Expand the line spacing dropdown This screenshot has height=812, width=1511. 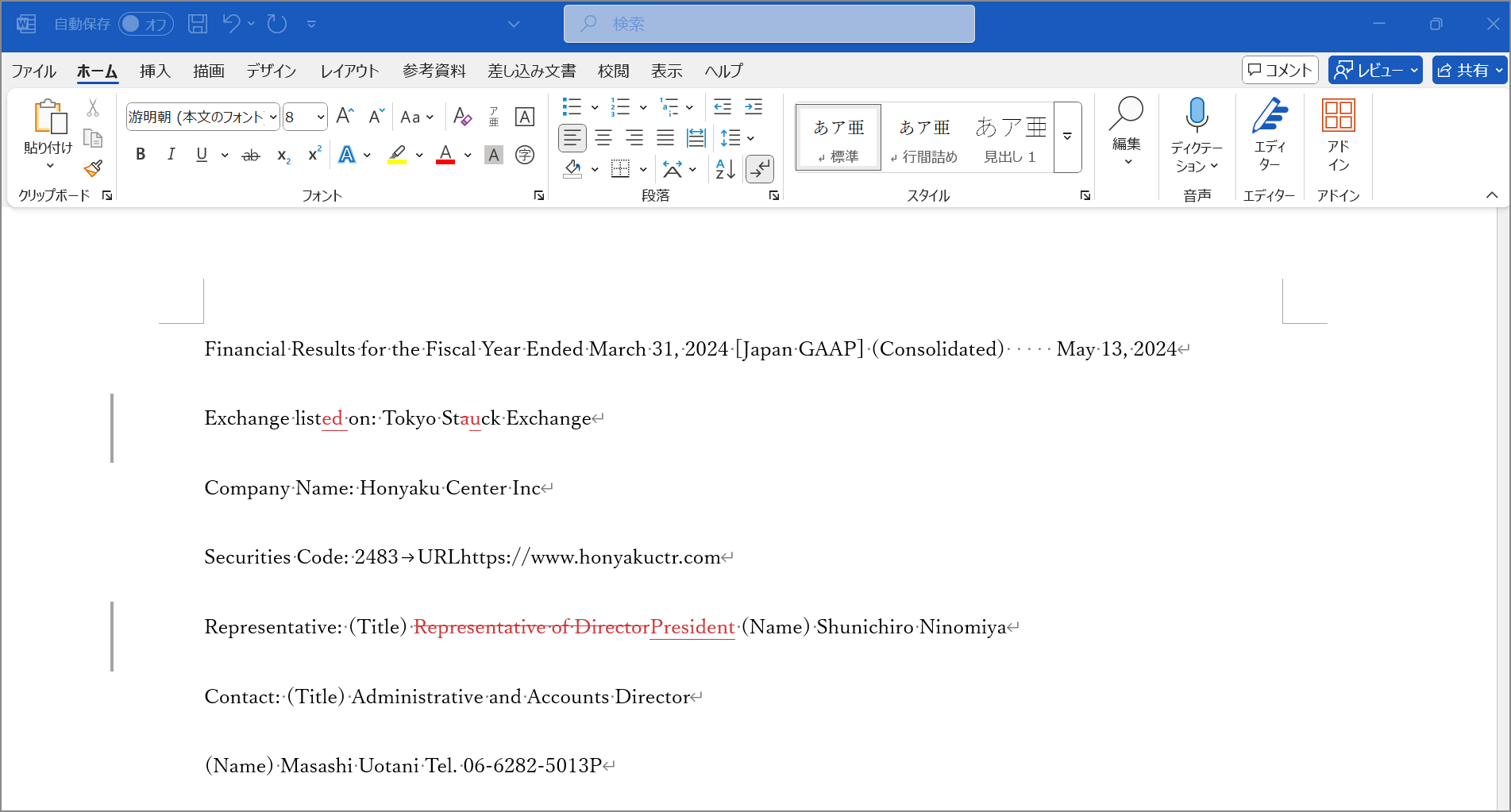(x=738, y=138)
